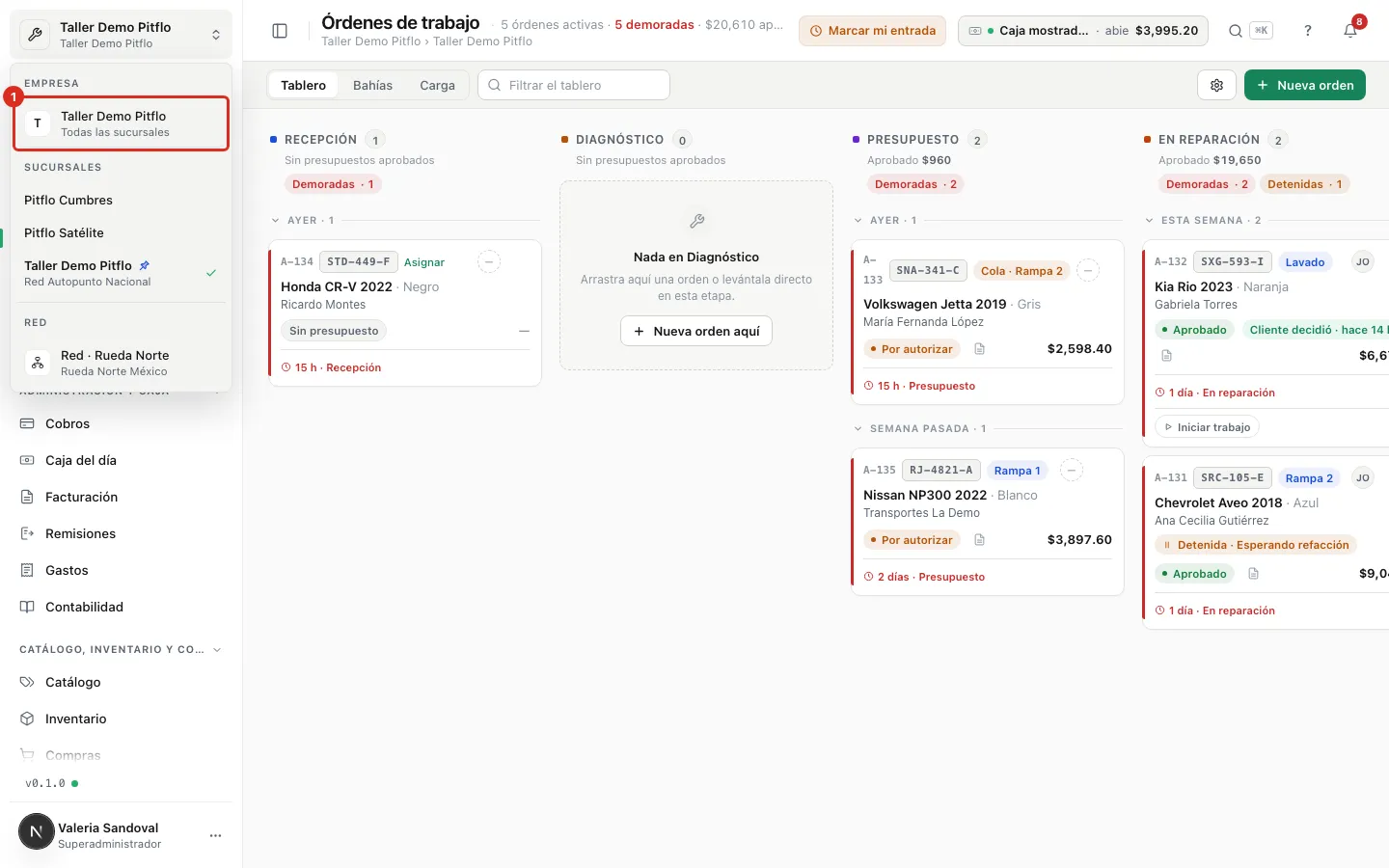Select Taller Demo Pitflo all branches

tap(121, 123)
